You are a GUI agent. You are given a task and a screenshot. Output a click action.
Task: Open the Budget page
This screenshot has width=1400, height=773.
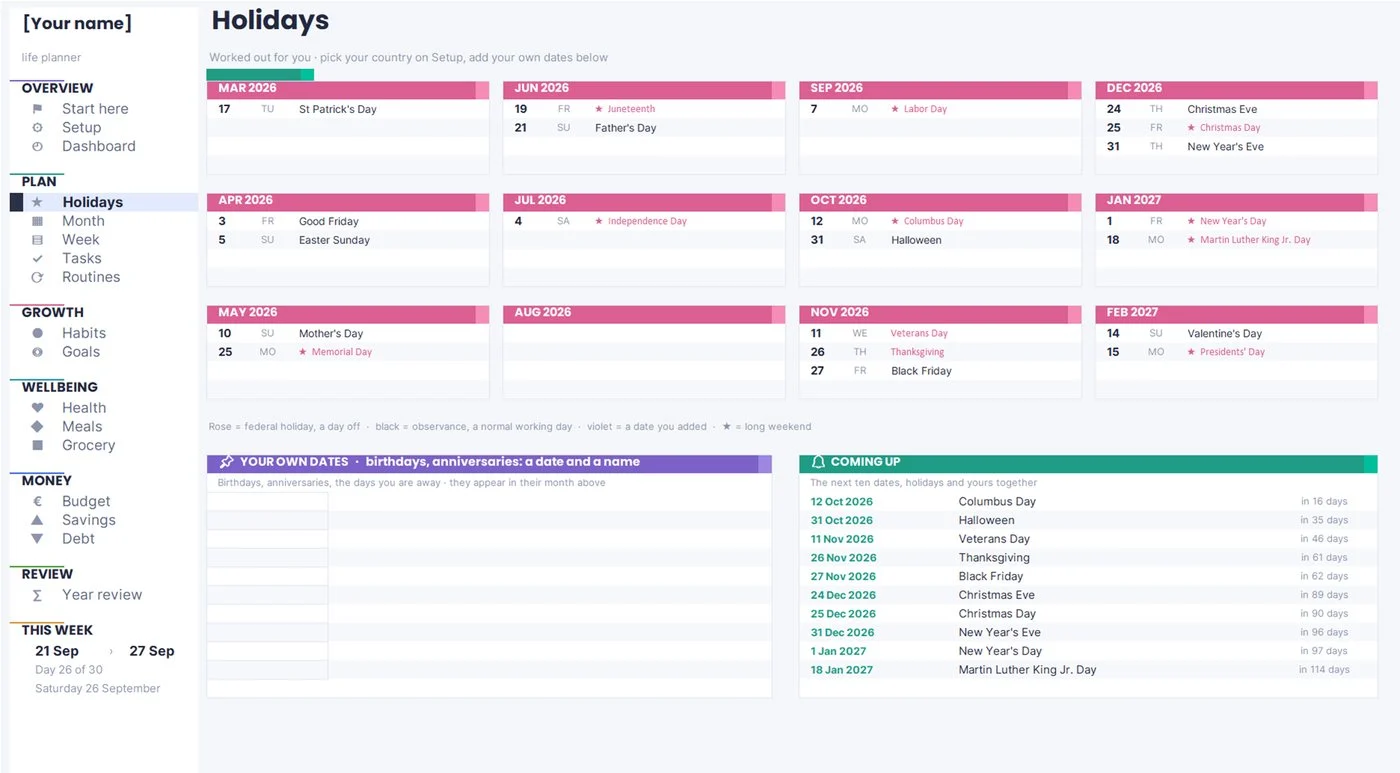pyautogui.click(x=86, y=501)
